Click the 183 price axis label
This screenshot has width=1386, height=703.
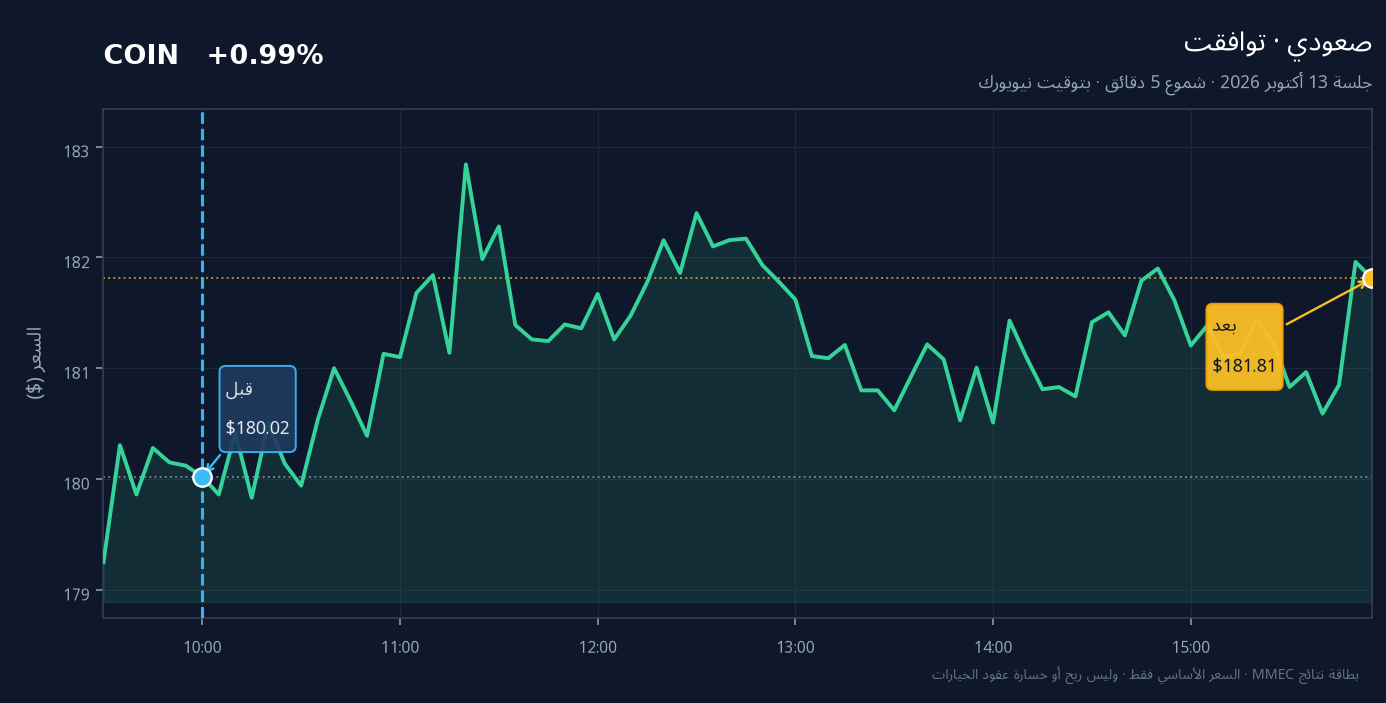point(77,150)
